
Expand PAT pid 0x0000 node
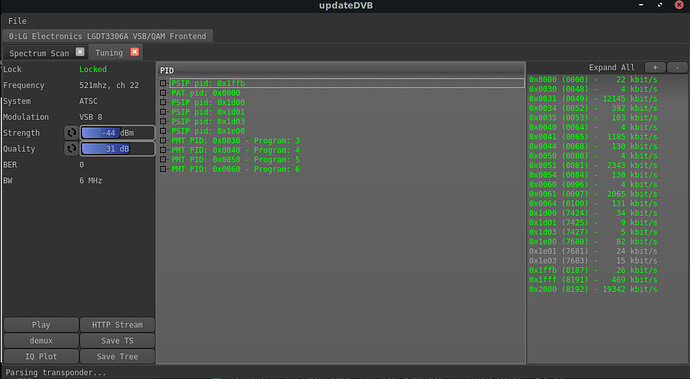pyautogui.click(x=163, y=93)
